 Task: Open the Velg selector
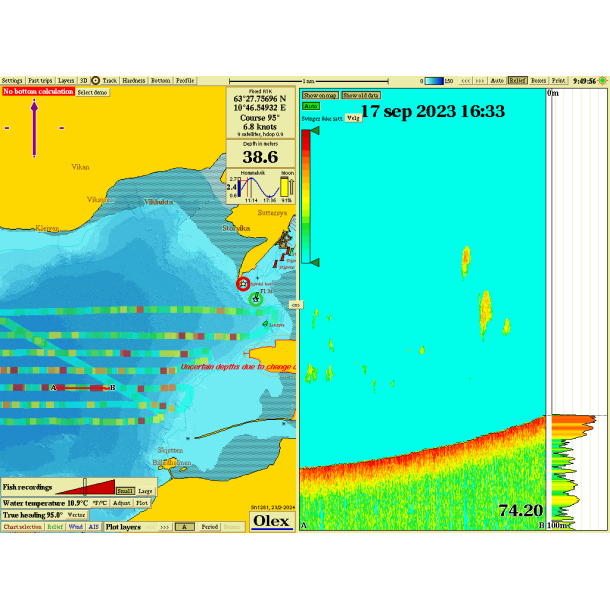pyautogui.click(x=353, y=118)
